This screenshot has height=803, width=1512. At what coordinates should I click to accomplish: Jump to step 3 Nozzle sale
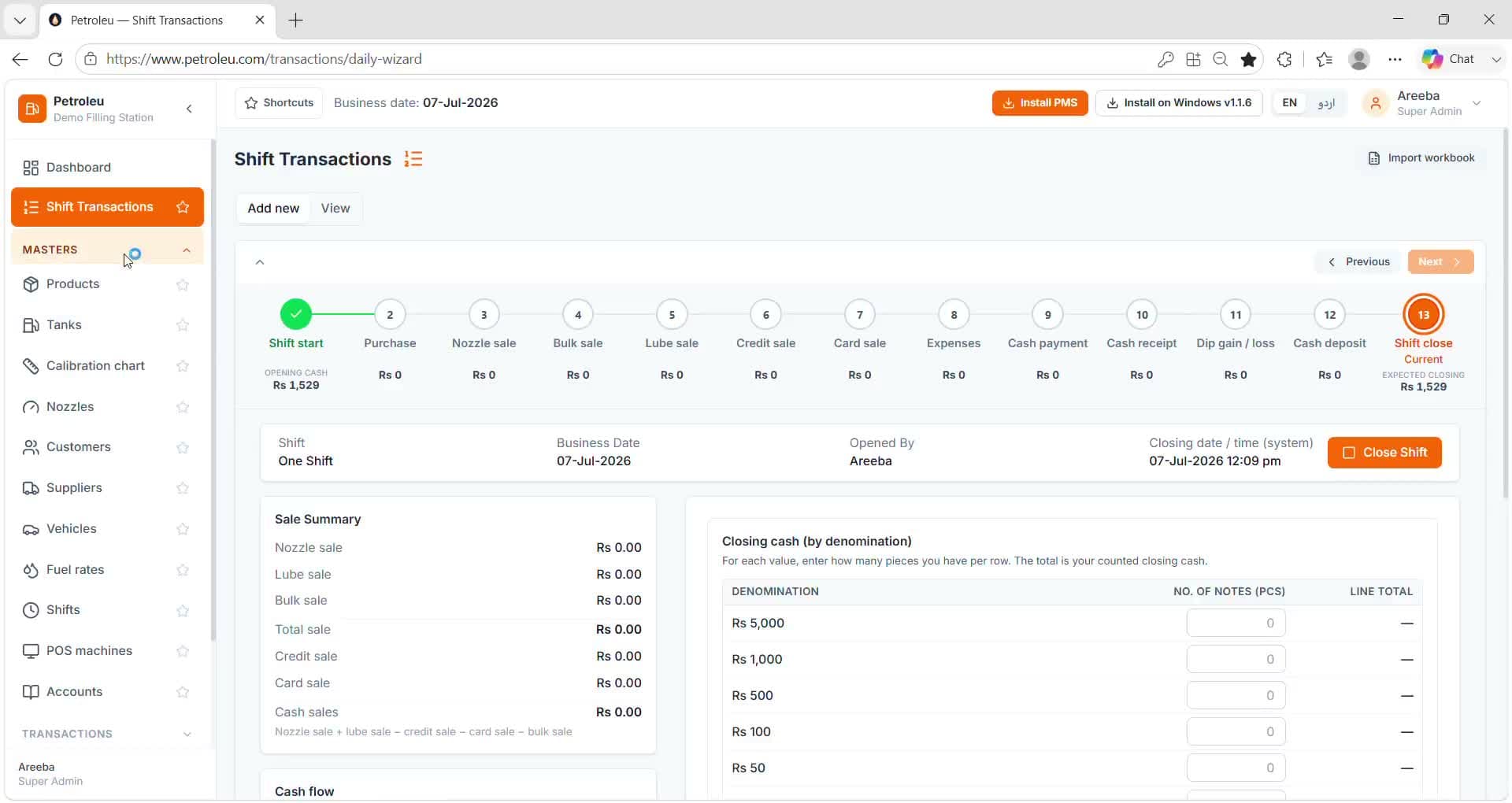coord(484,315)
